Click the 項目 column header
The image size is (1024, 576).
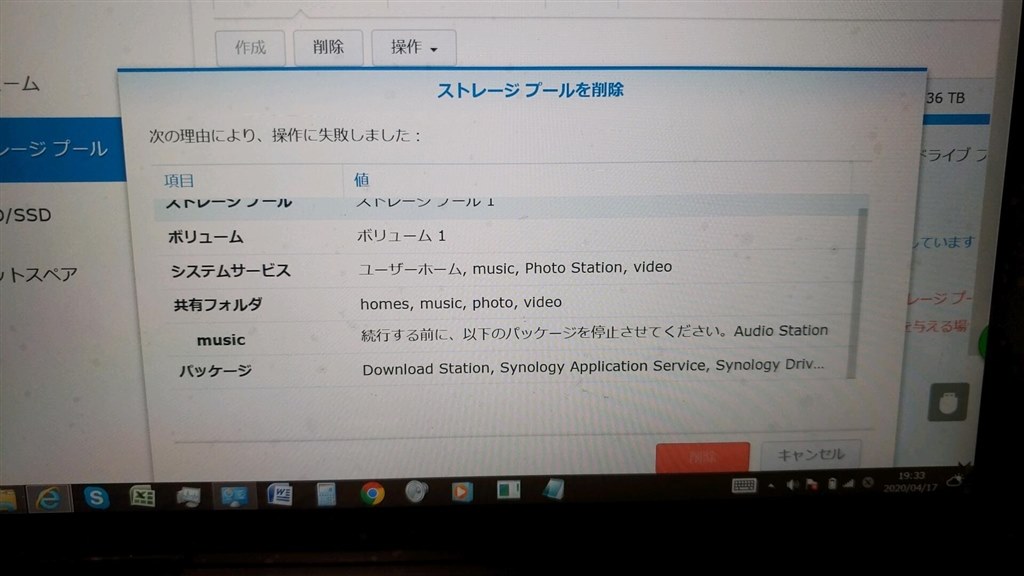coord(178,181)
